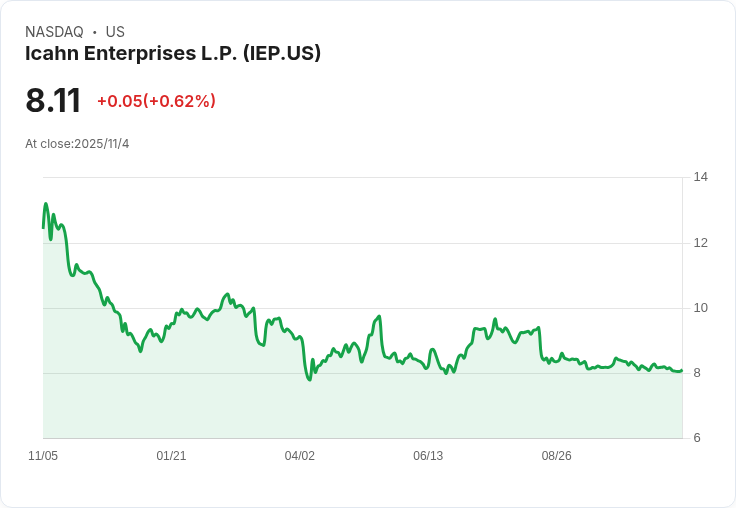Image resolution: width=736 pixels, height=508 pixels.
Task: Click the 8.11 current price value
Action: (53, 100)
